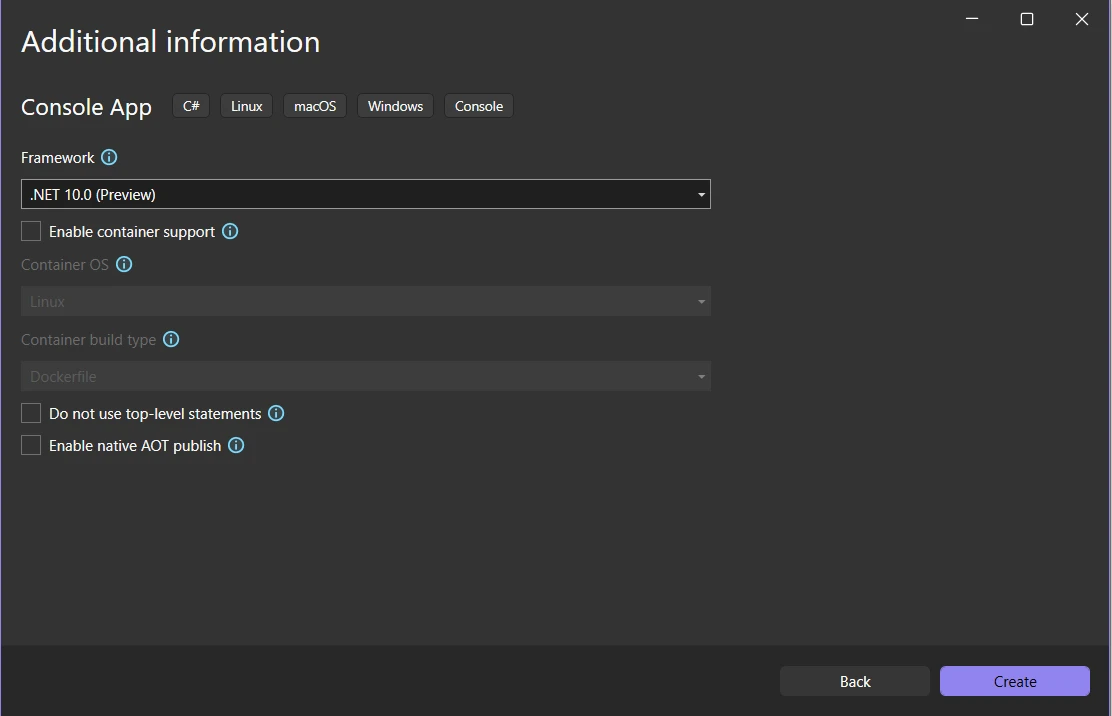
Task: Close the Additional information dialog
Action: pos(1081,19)
